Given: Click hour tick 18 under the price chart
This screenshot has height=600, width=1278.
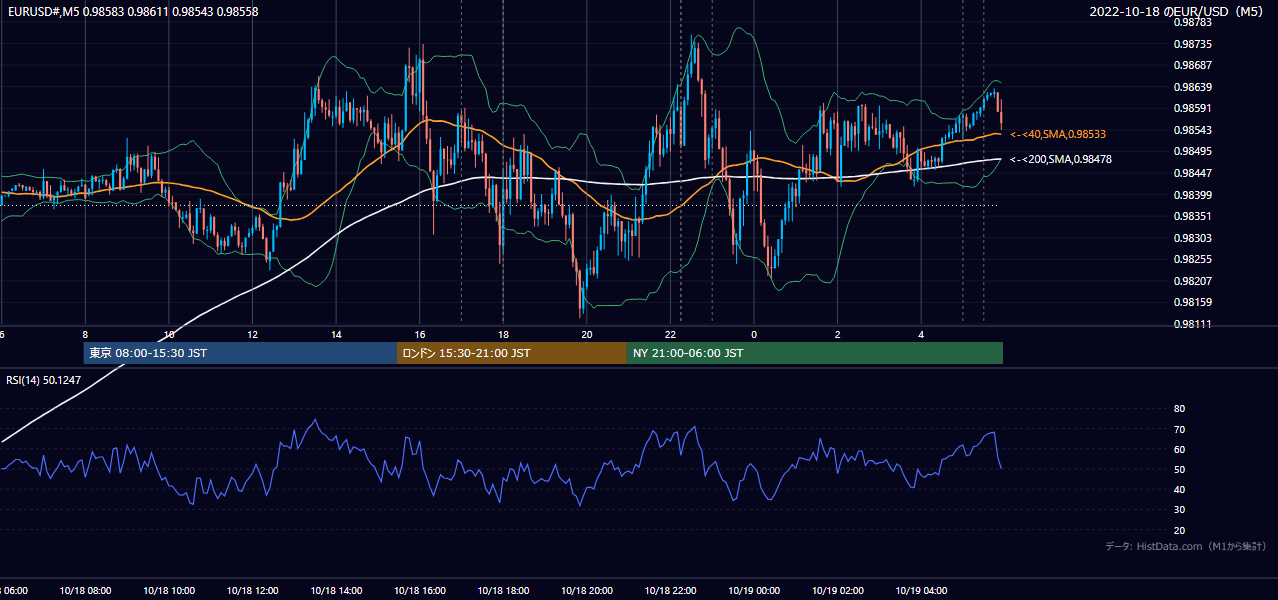Looking at the screenshot, I should click(x=503, y=335).
